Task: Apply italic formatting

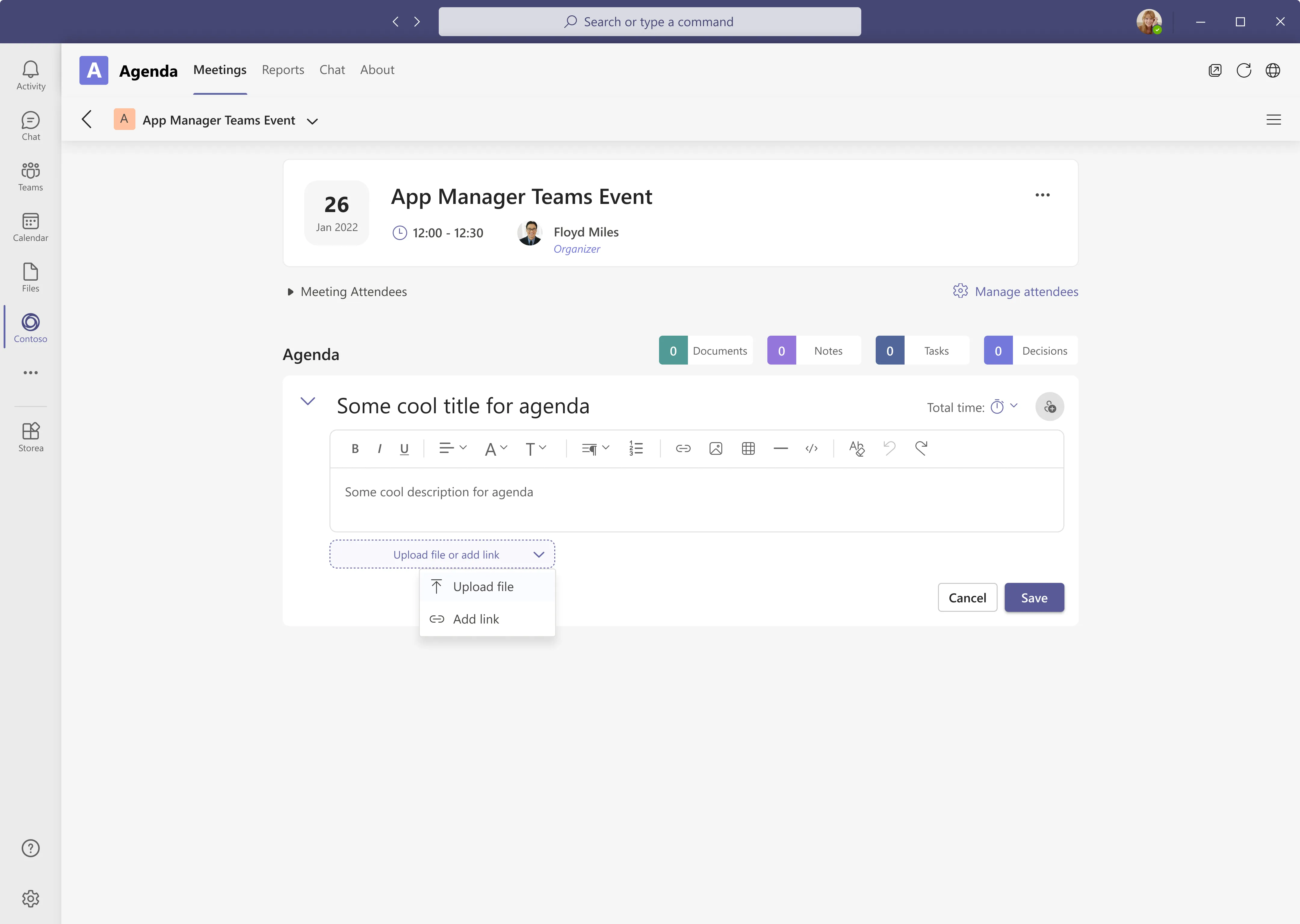Action: tap(380, 449)
